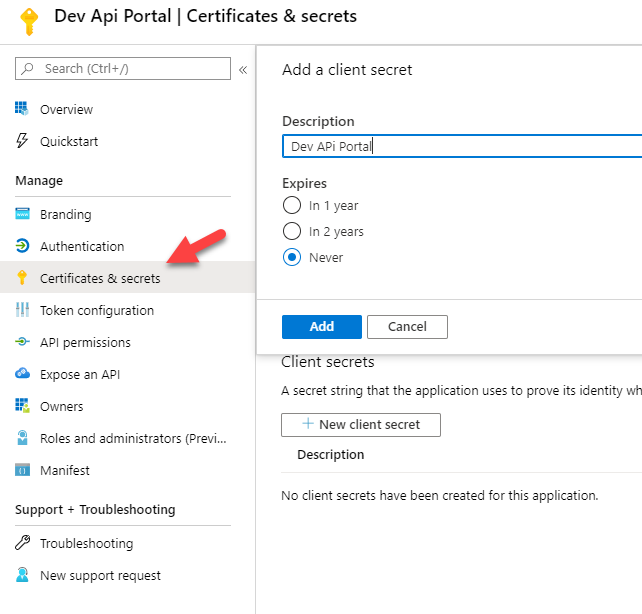This screenshot has height=614, width=642.
Task: Open Certificates & secrets menu item
Action: 100,278
